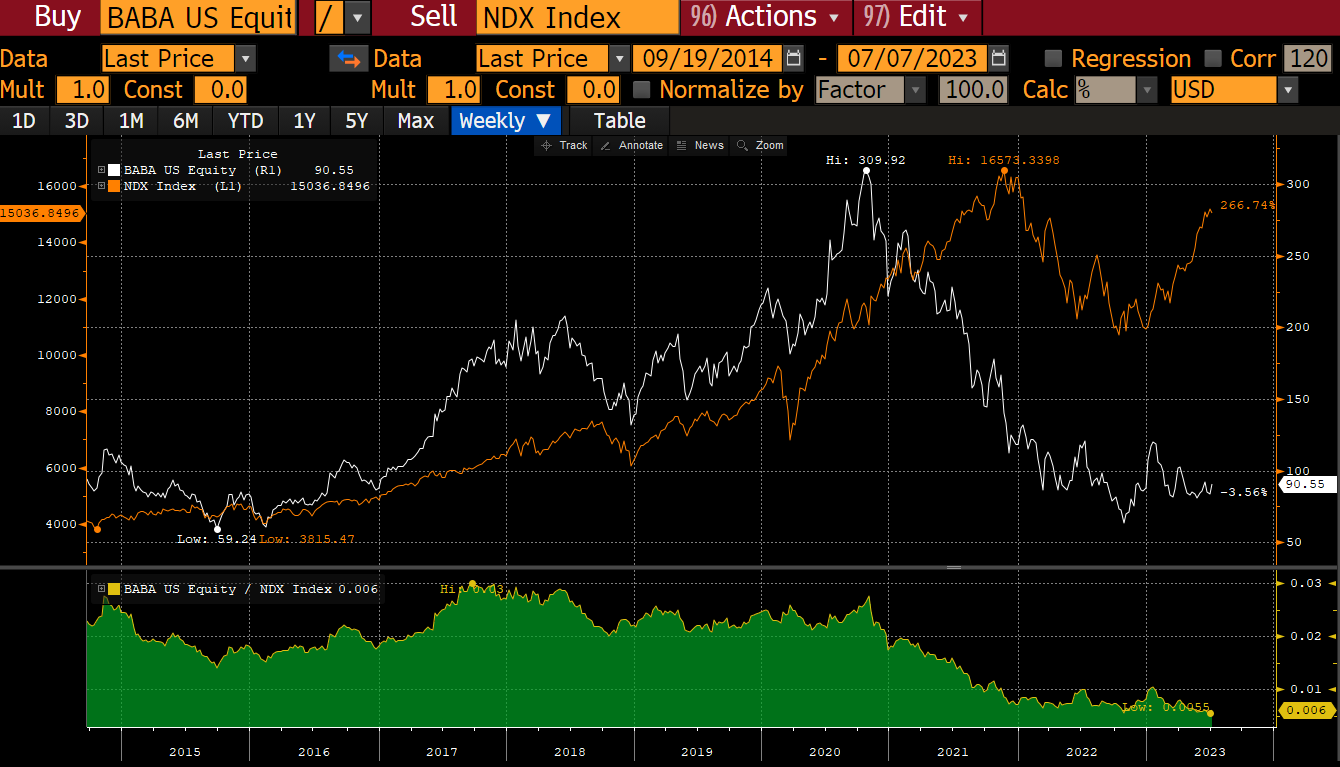Viewport: 1340px width, 767px height.
Task: Switch to the Table view
Action: coord(620,121)
